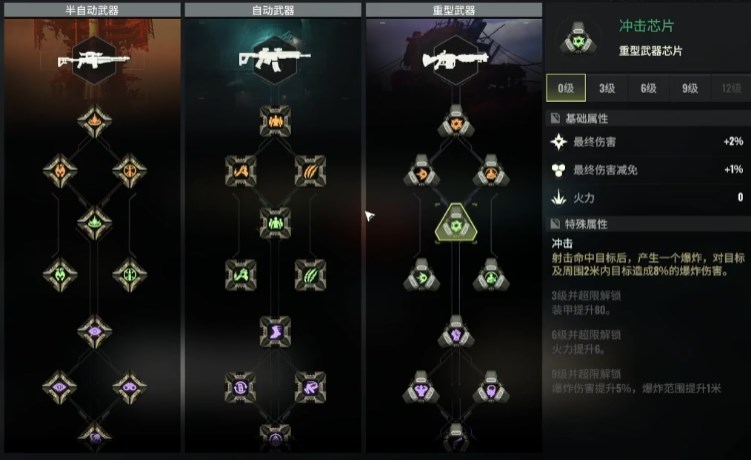
Task: Select the green claw-marks chip in automatic tree
Action: coord(310,275)
